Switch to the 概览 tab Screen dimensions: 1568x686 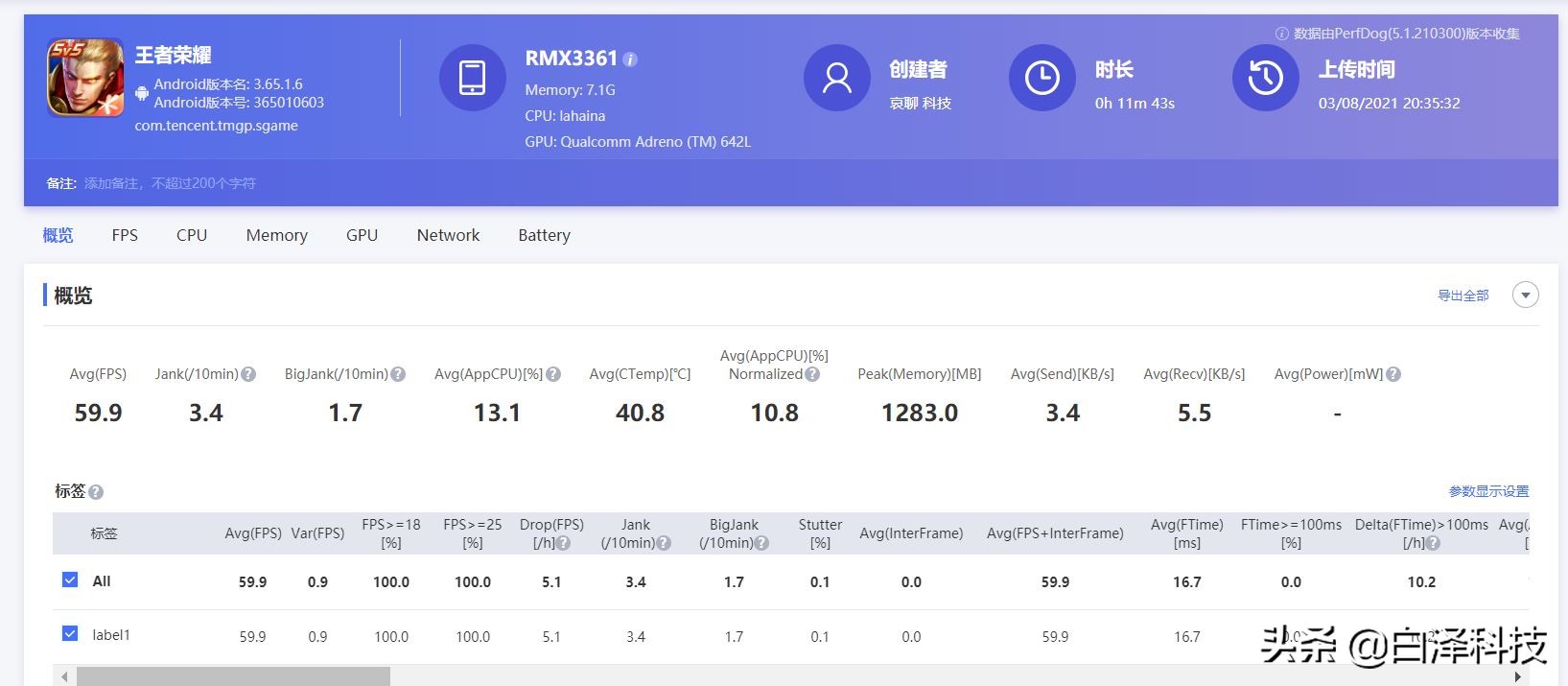[x=58, y=235]
